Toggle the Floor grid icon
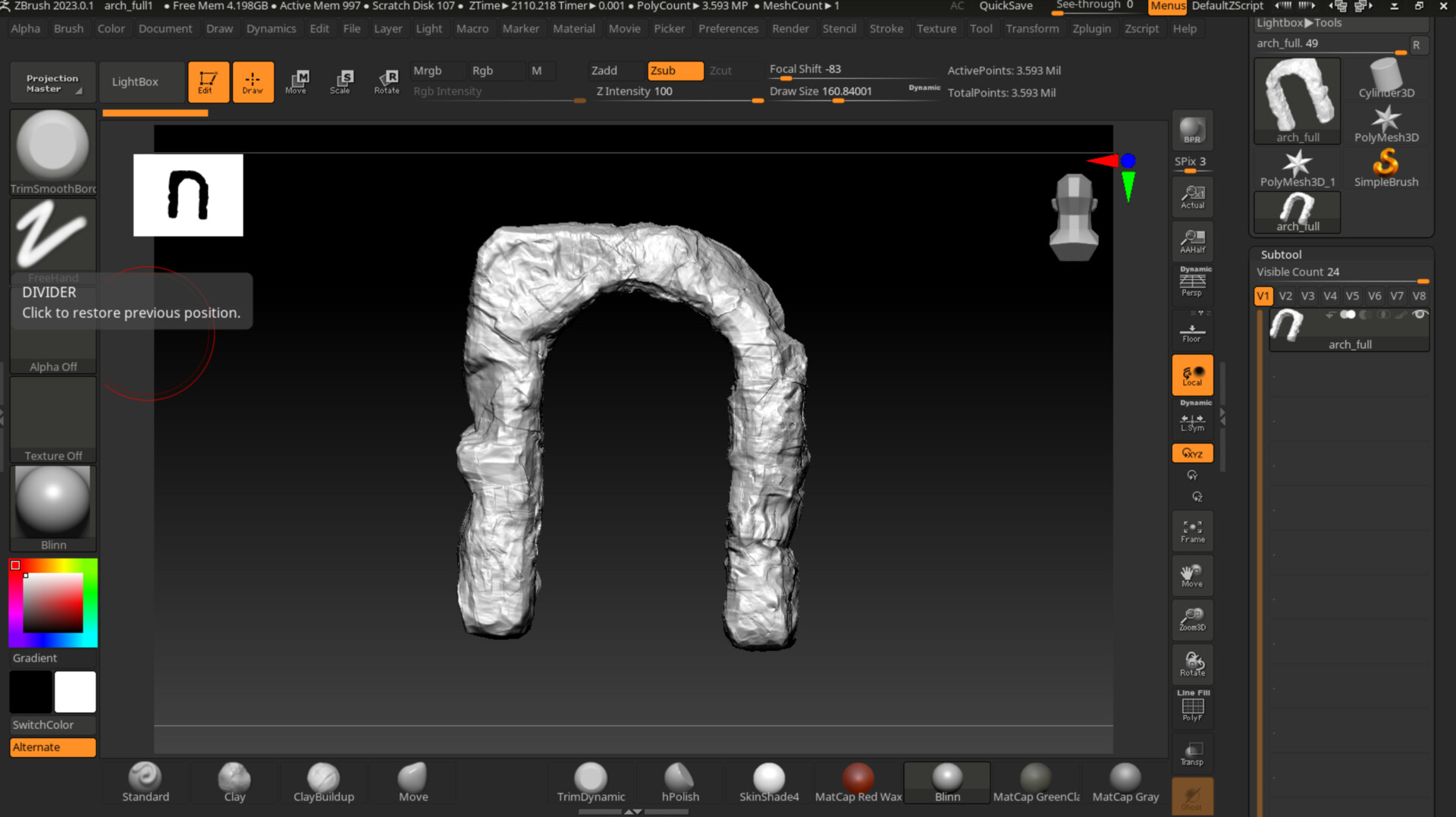Image resolution: width=1456 pixels, height=817 pixels. tap(1192, 332)
